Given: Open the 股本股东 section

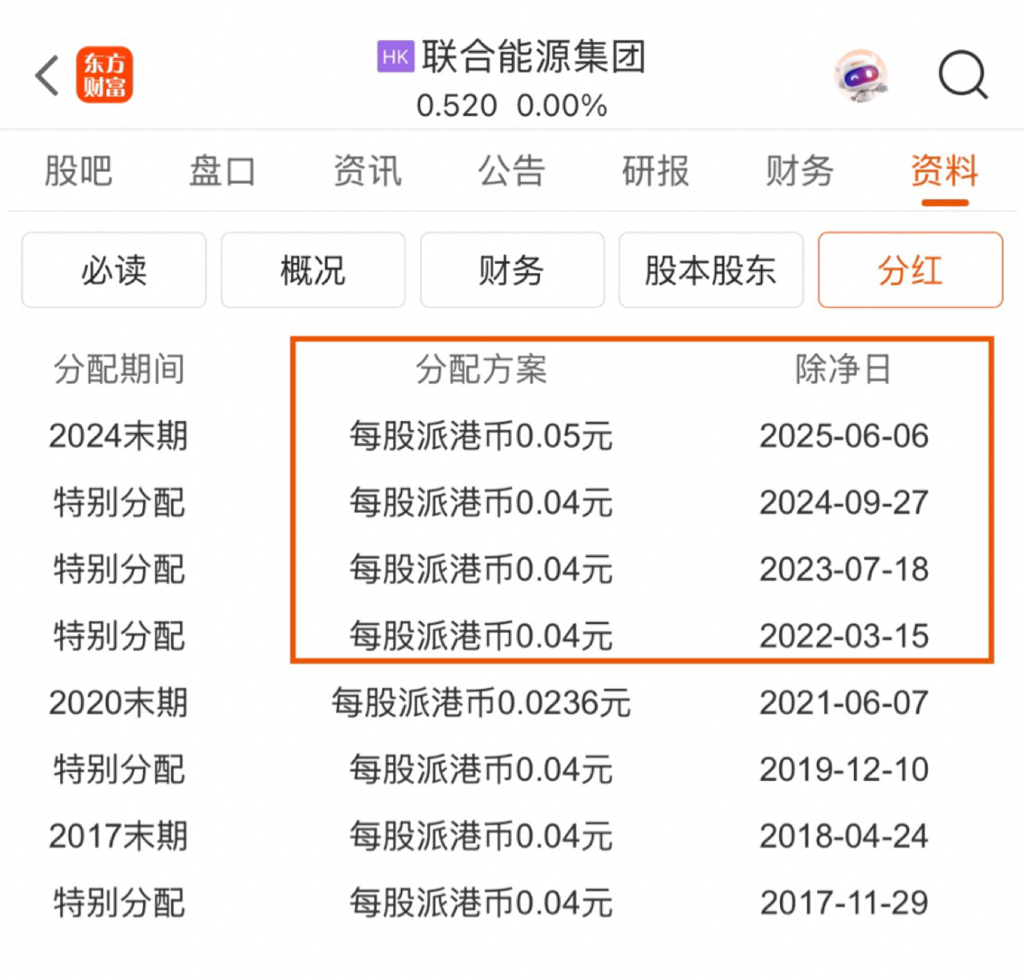Looking at the screenshot, I should (x=711, y=270).
